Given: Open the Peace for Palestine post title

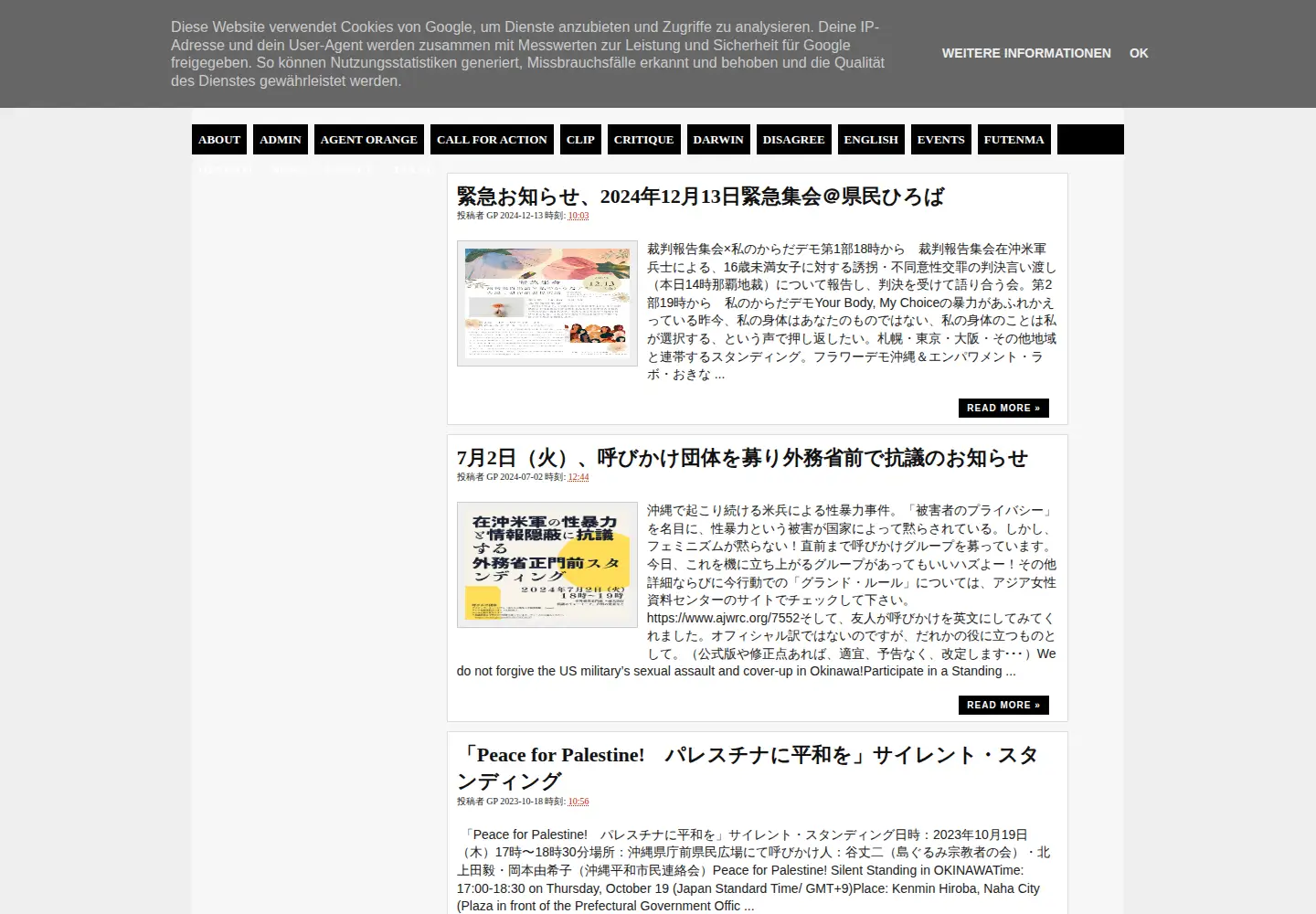Looking at the screenshot, I should coord(748,768).
